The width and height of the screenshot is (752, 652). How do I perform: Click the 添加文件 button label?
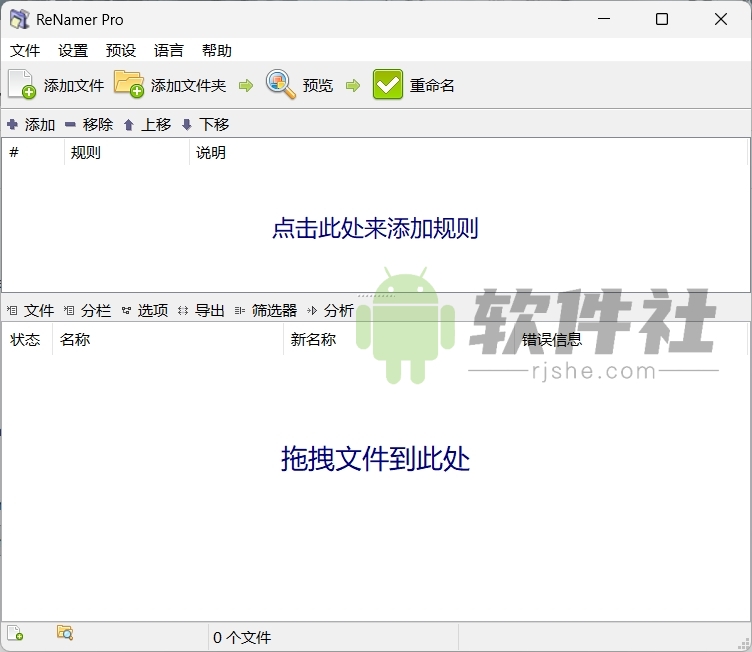[74, 85]
